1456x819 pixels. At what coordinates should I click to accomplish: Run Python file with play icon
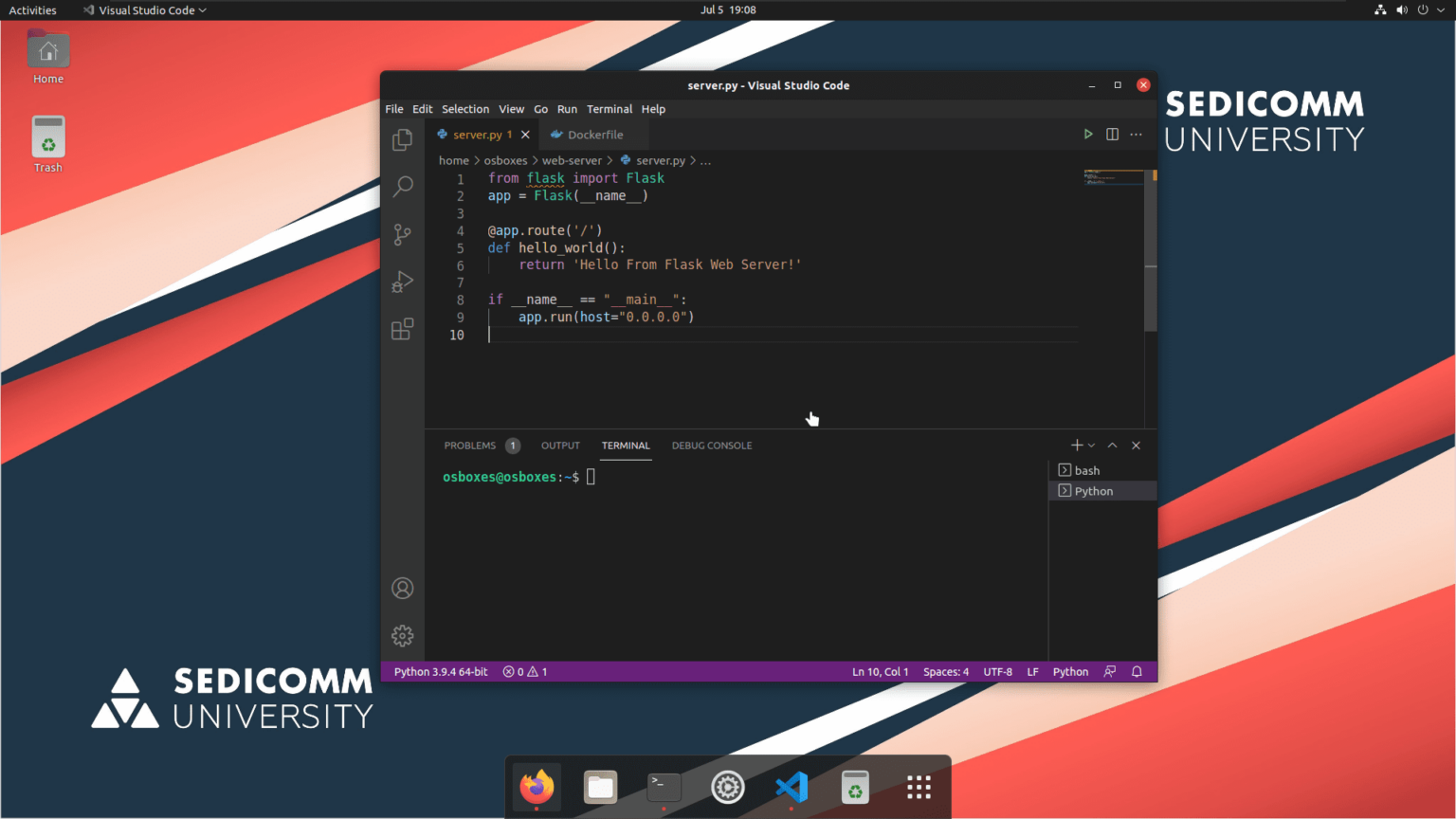1088,135
